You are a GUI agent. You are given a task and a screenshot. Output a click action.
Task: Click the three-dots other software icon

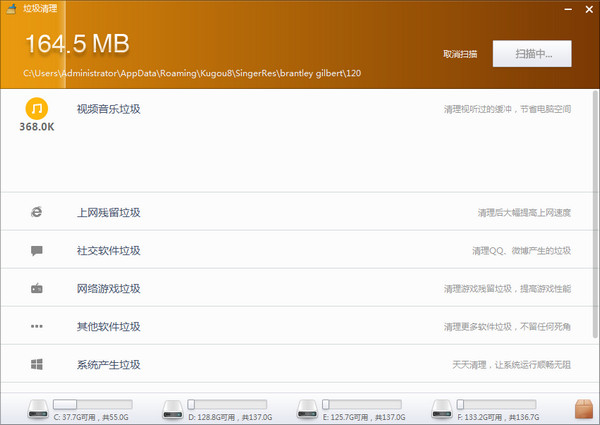click(37, 326)
